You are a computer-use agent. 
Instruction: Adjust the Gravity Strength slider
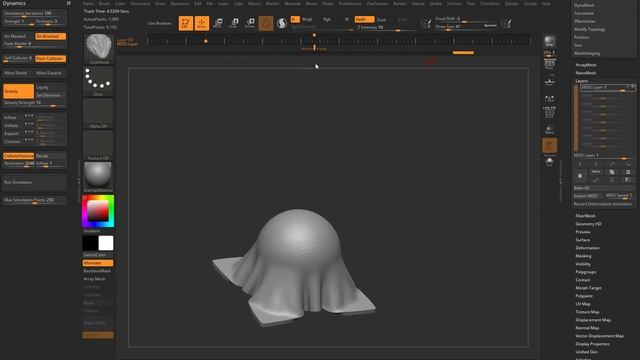pyautogui.click(x=35, y=103)
